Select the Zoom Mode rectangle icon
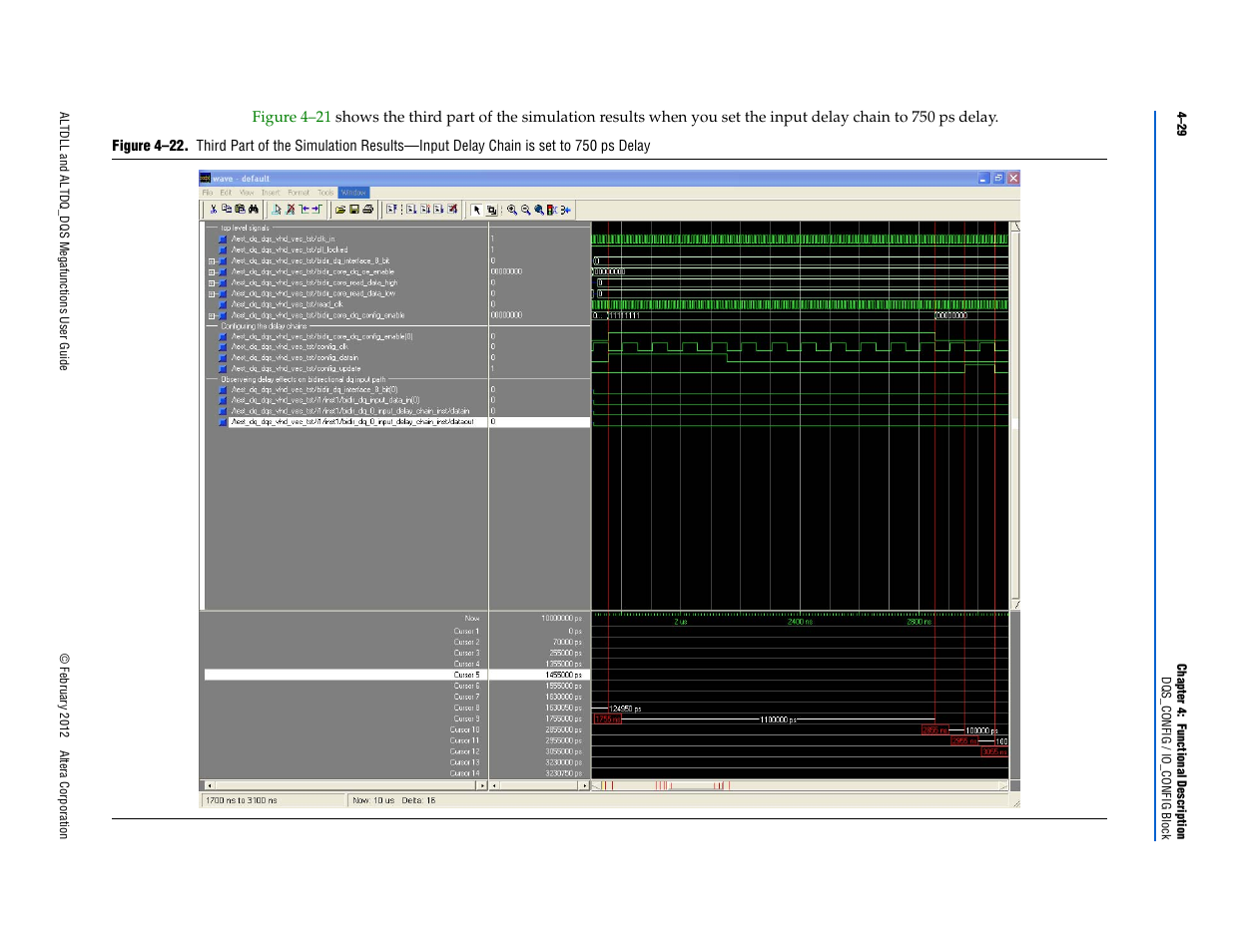 point(491,210)
